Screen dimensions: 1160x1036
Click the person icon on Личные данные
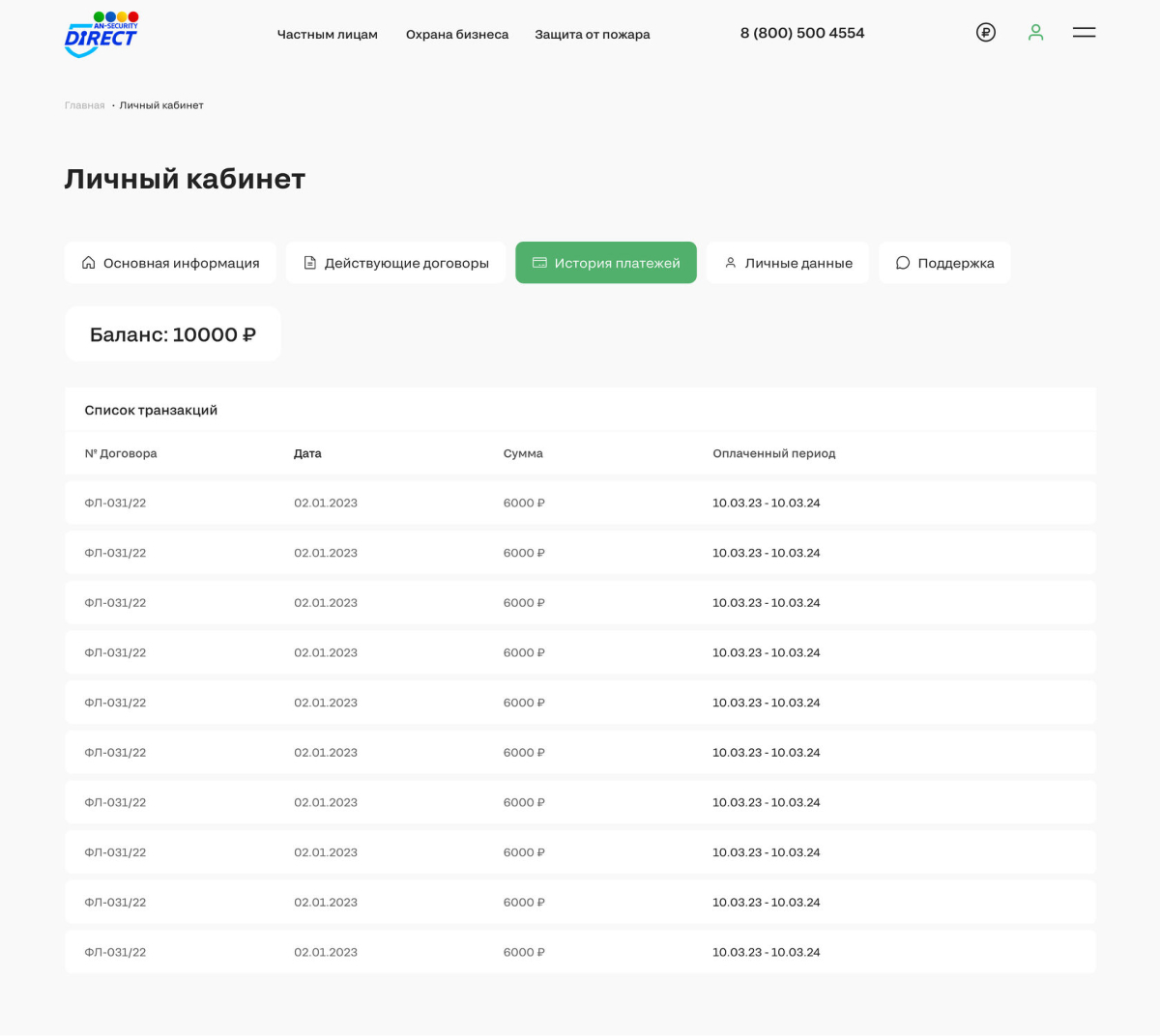731,263
